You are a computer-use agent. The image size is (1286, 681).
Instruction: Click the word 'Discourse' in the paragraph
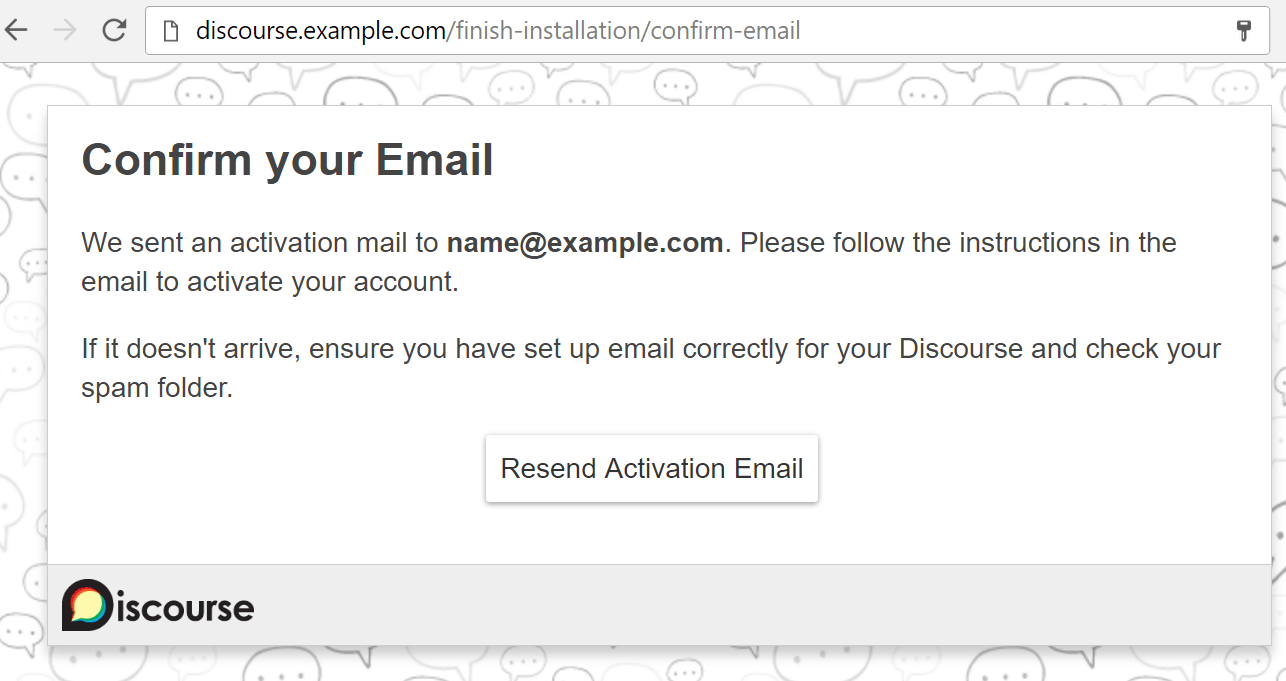pyautogui.click(x=961, y=349)
